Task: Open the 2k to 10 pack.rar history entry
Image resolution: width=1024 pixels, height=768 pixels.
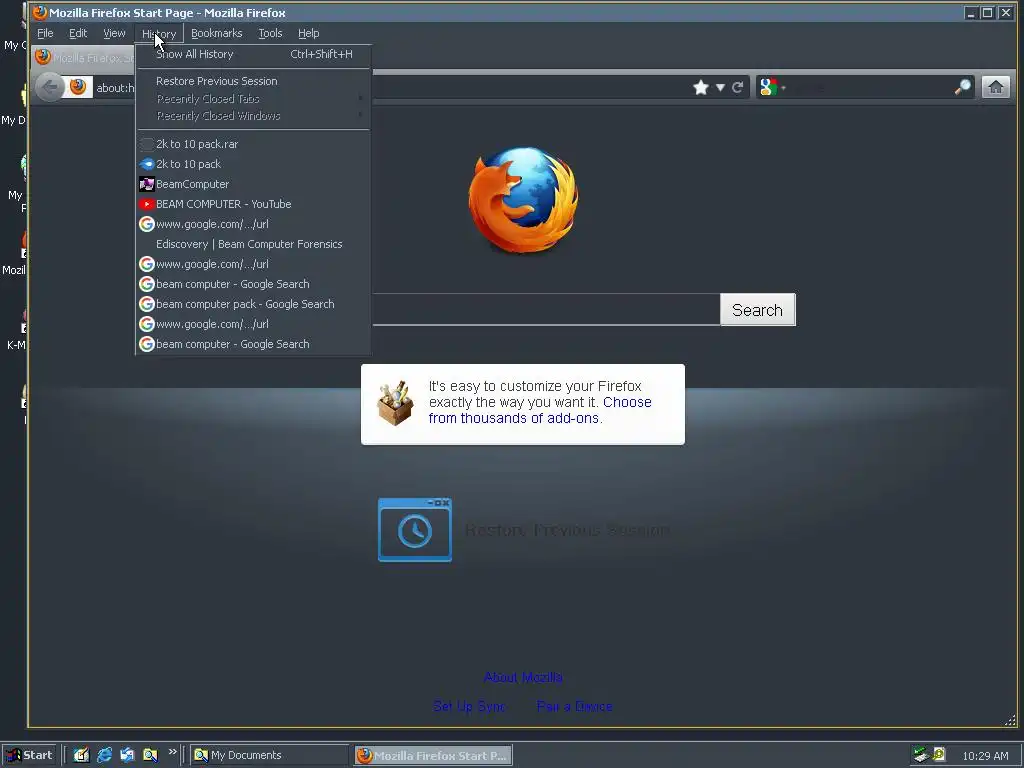Action: coord(253,144)
